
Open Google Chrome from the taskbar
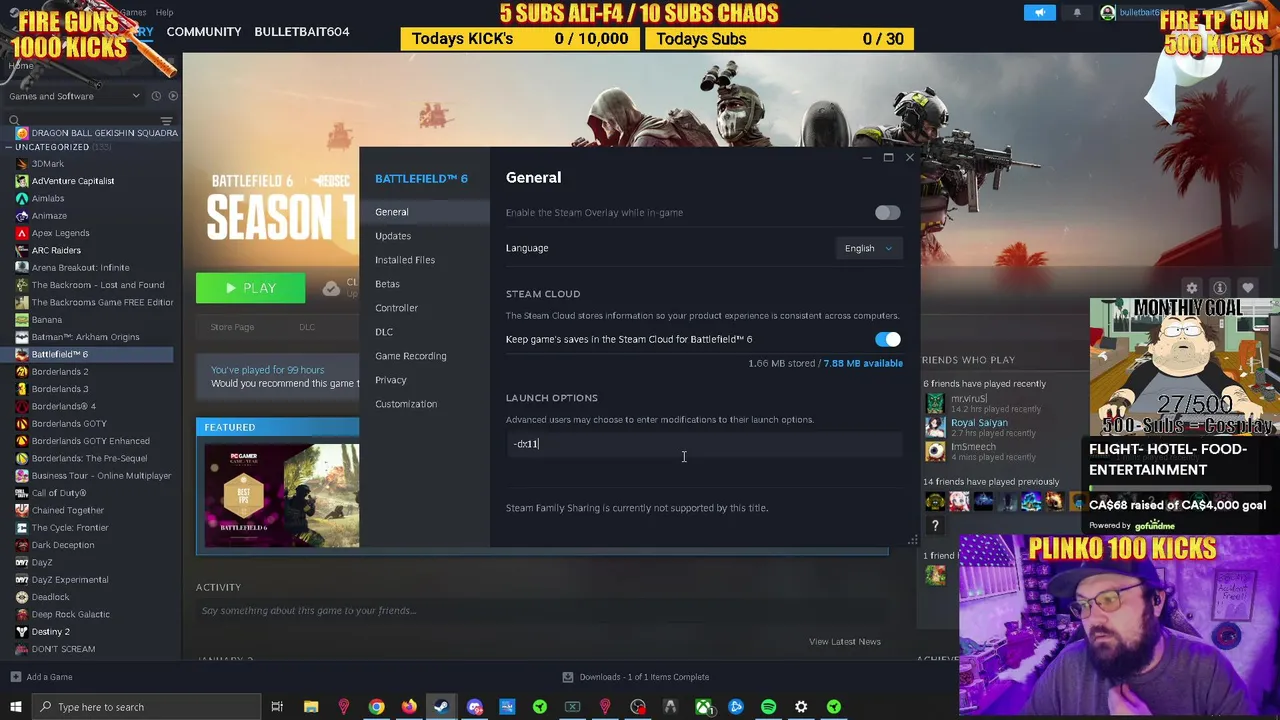[x=376, y=707]
